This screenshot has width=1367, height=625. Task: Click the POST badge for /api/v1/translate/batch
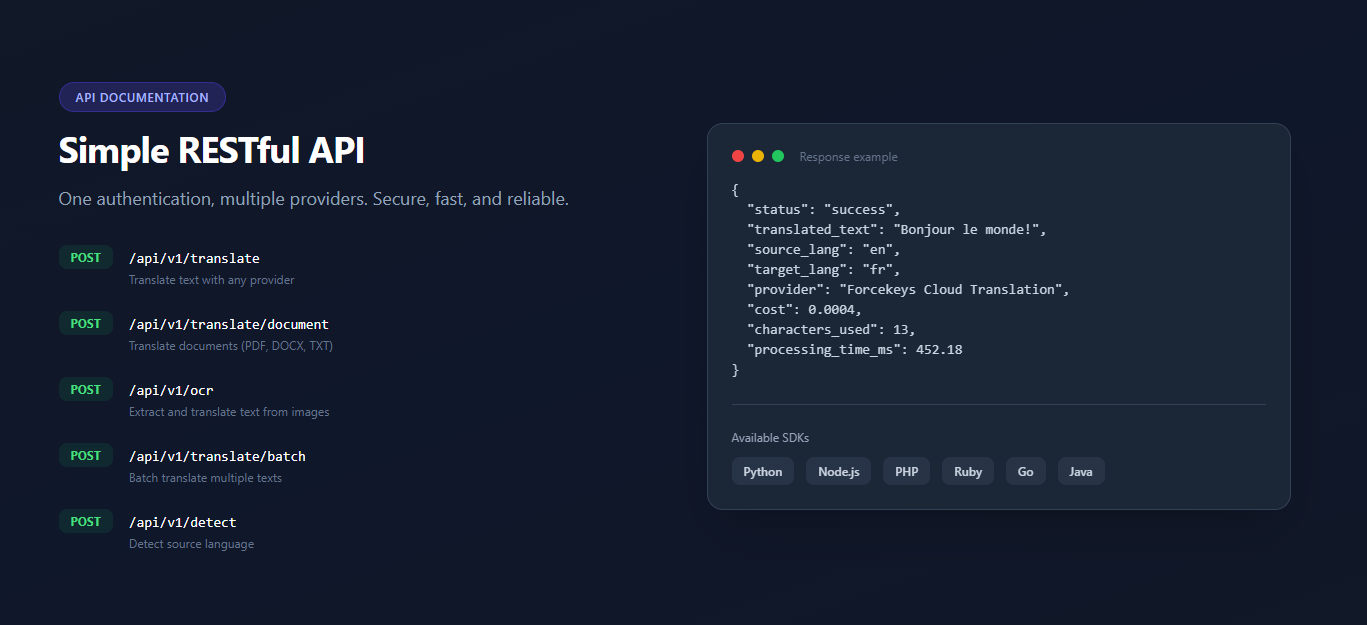tap(86, 456)
